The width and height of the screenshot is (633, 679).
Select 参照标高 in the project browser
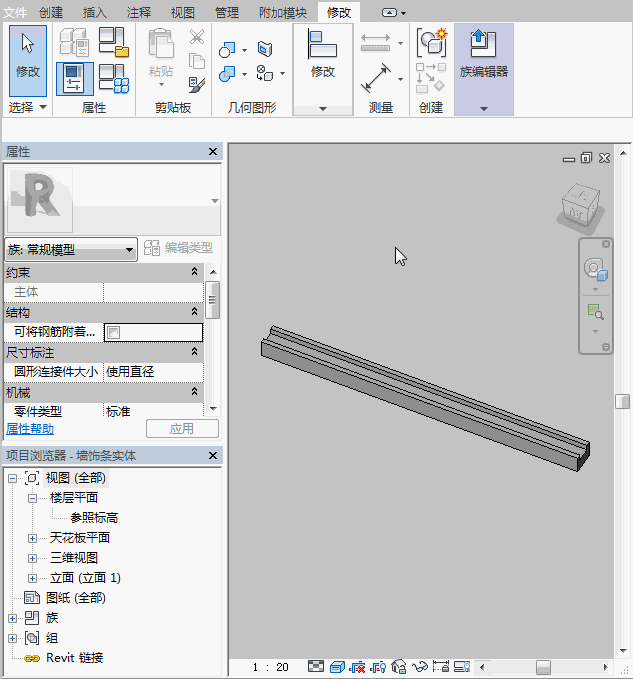94,518
